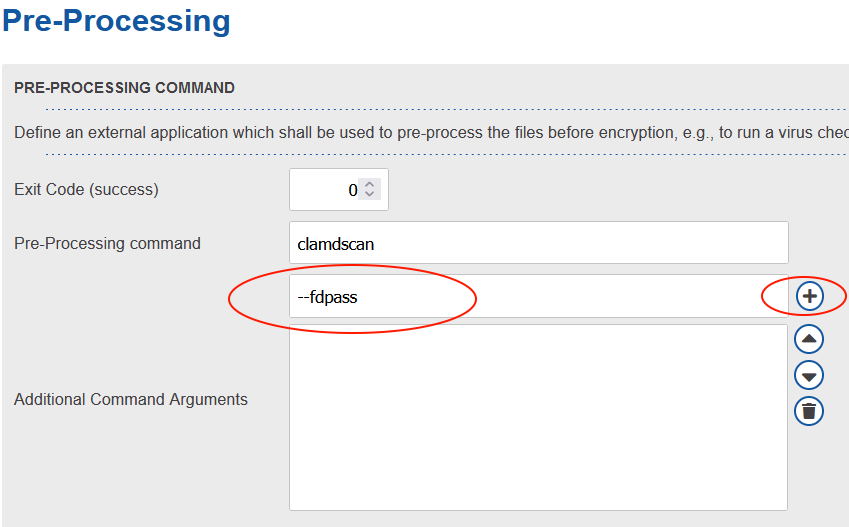Delete selected argument with trash icon
The height and width of the screenshot is (527, 849).
click(x=809, y=411)
